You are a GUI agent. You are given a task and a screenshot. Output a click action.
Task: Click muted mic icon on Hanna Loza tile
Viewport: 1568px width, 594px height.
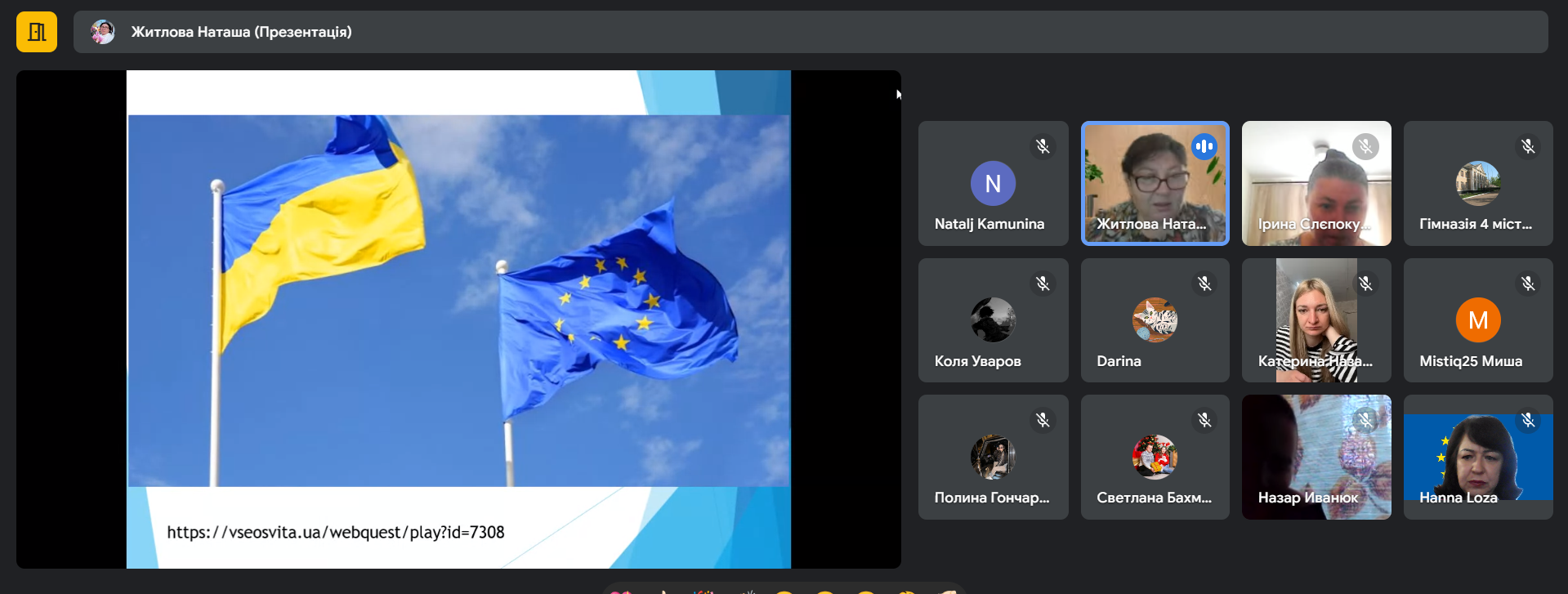[x=1528, y=420]
